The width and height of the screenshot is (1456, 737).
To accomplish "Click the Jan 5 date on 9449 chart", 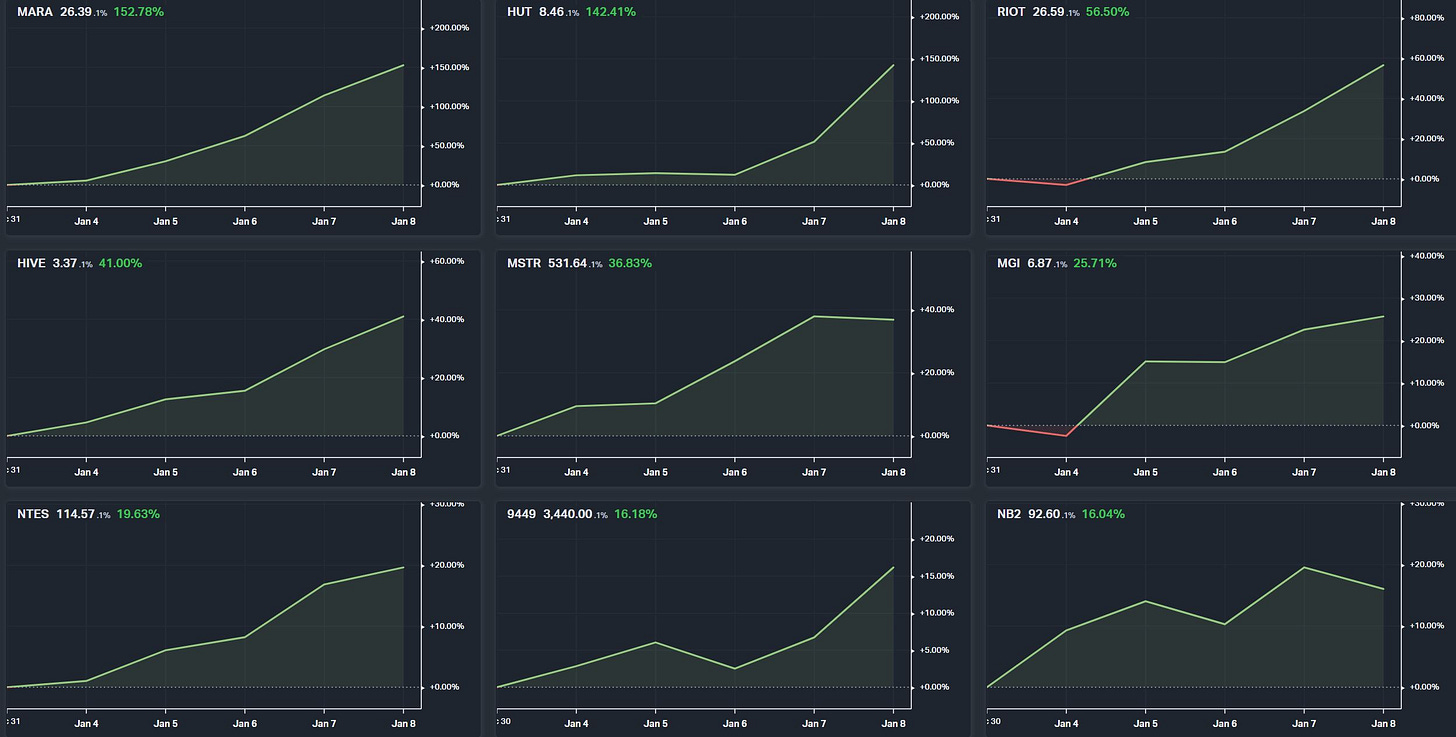I will pos(656,723).
